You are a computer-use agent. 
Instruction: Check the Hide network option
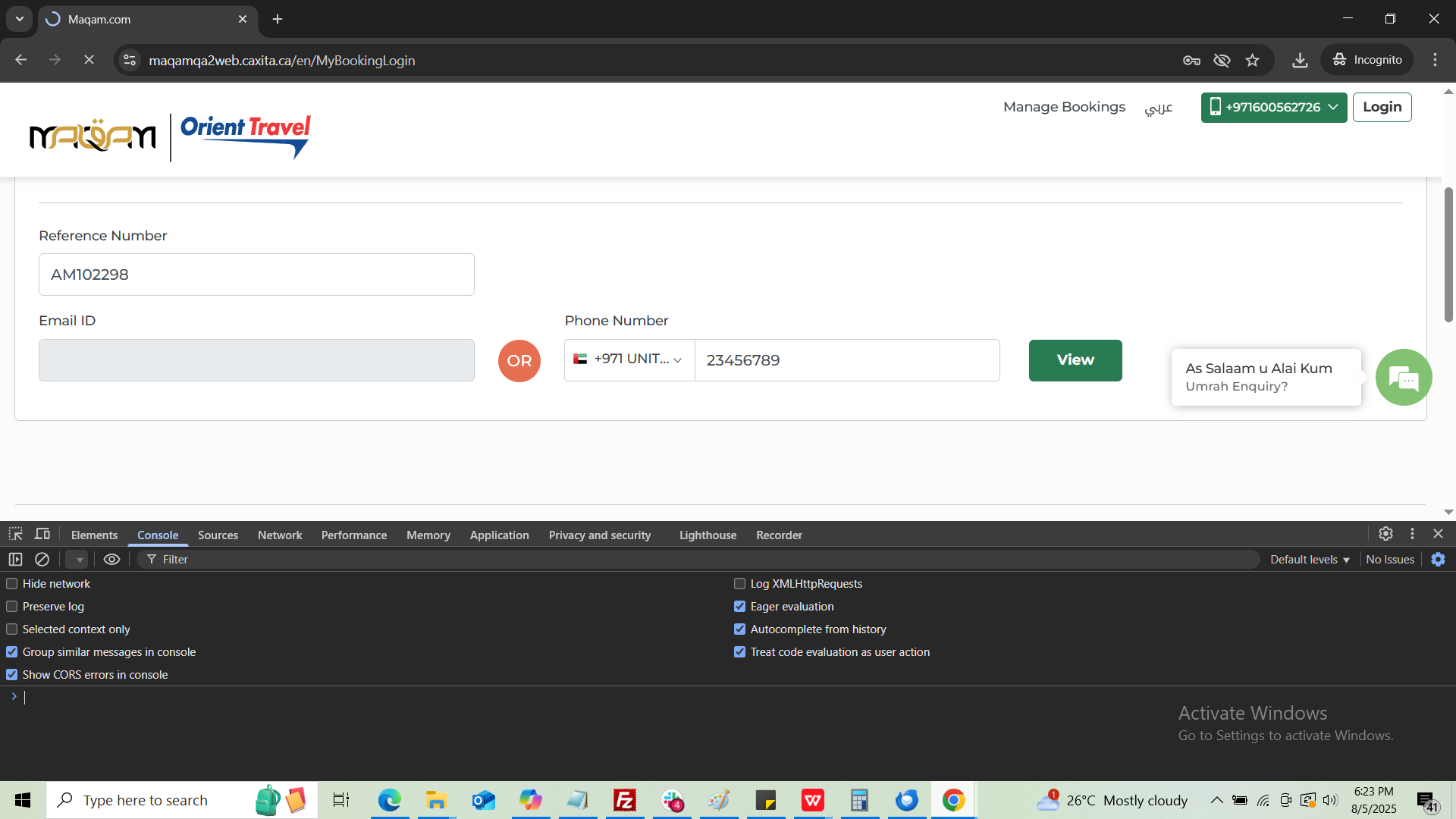click(x=12, y=584)
